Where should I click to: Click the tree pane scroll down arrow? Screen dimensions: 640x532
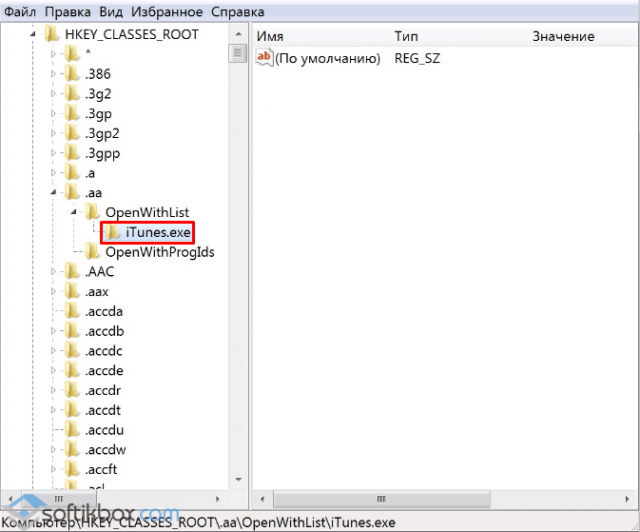coord(238,479)
